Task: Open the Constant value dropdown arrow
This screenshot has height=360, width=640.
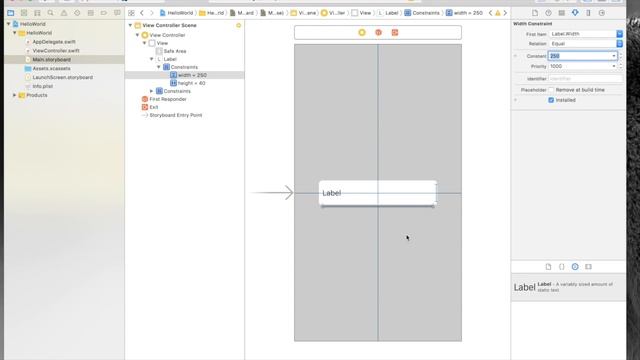Action: click(614, 56)
